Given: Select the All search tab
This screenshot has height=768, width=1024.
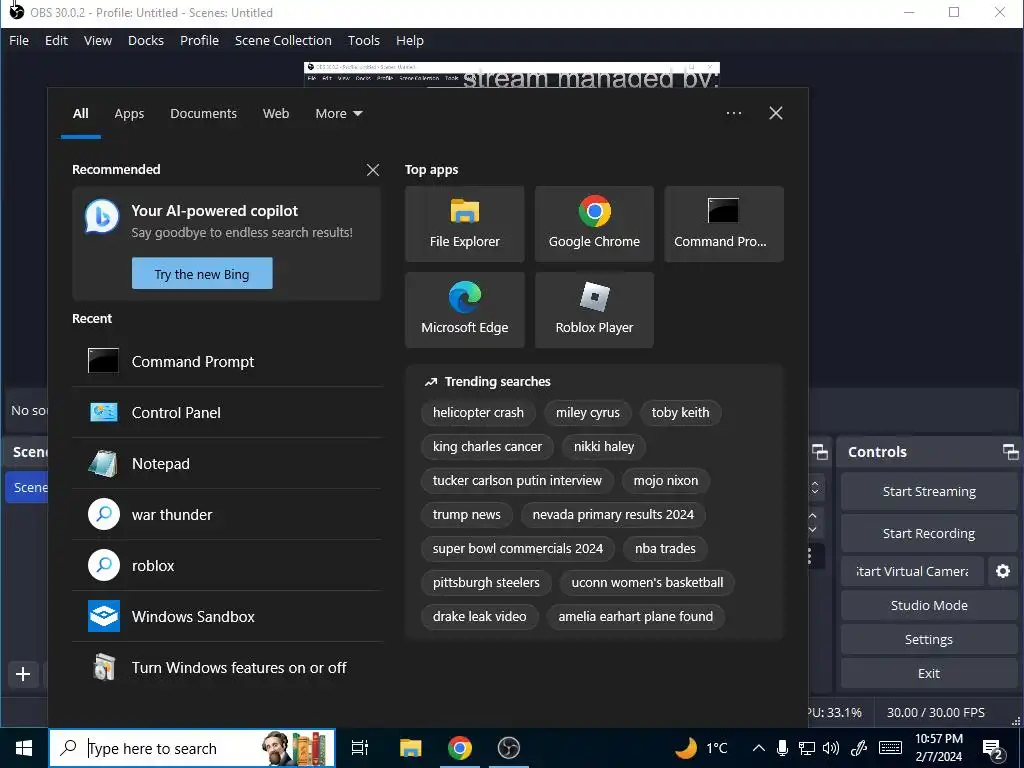Looking at the screenshot, I should pyautogui.click(x=80, y=114).
